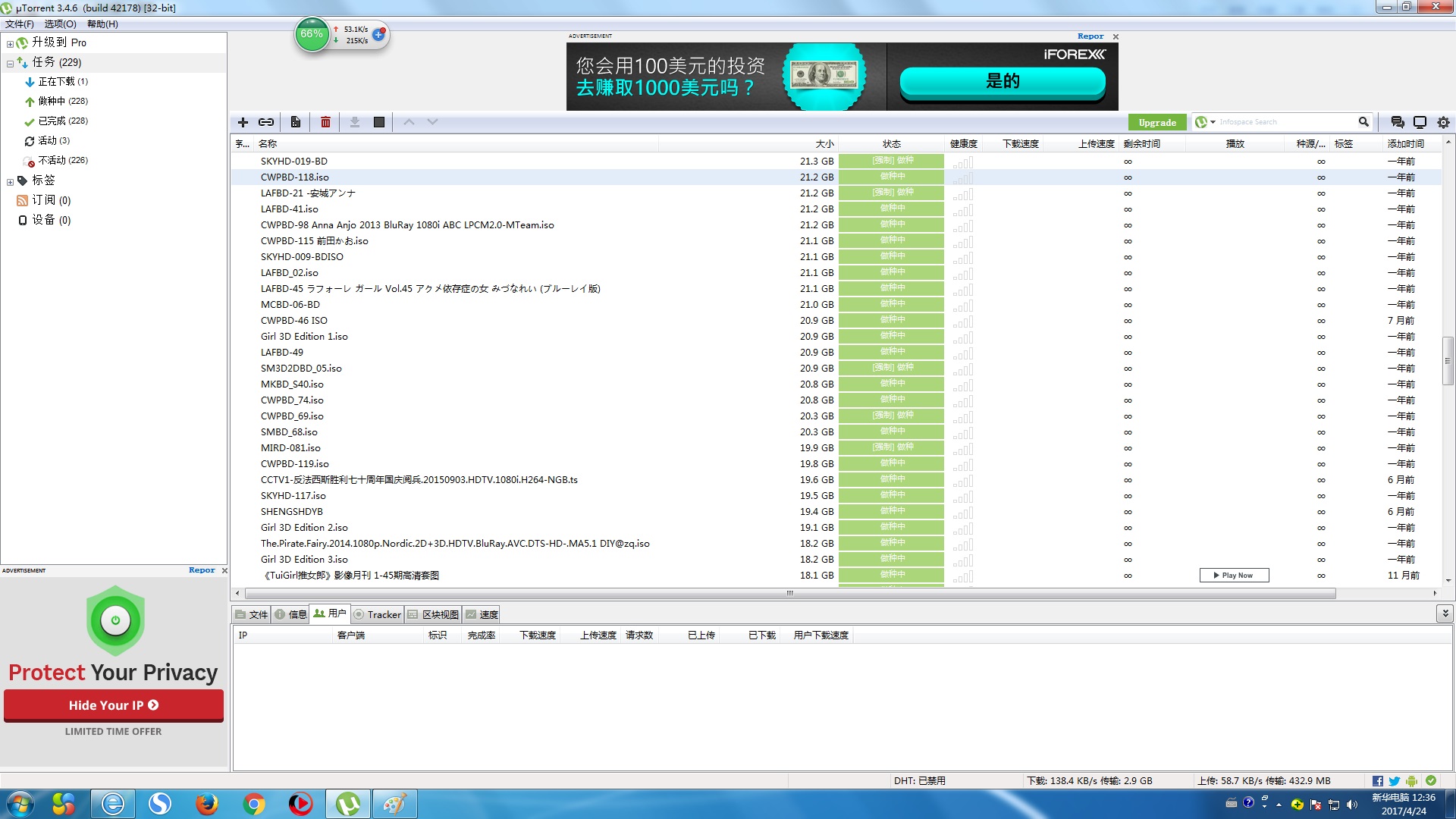Click the horizontal scrollbar of torrent list
Viewport: 1456px width, 819px height.
click(x=789, y=593)
